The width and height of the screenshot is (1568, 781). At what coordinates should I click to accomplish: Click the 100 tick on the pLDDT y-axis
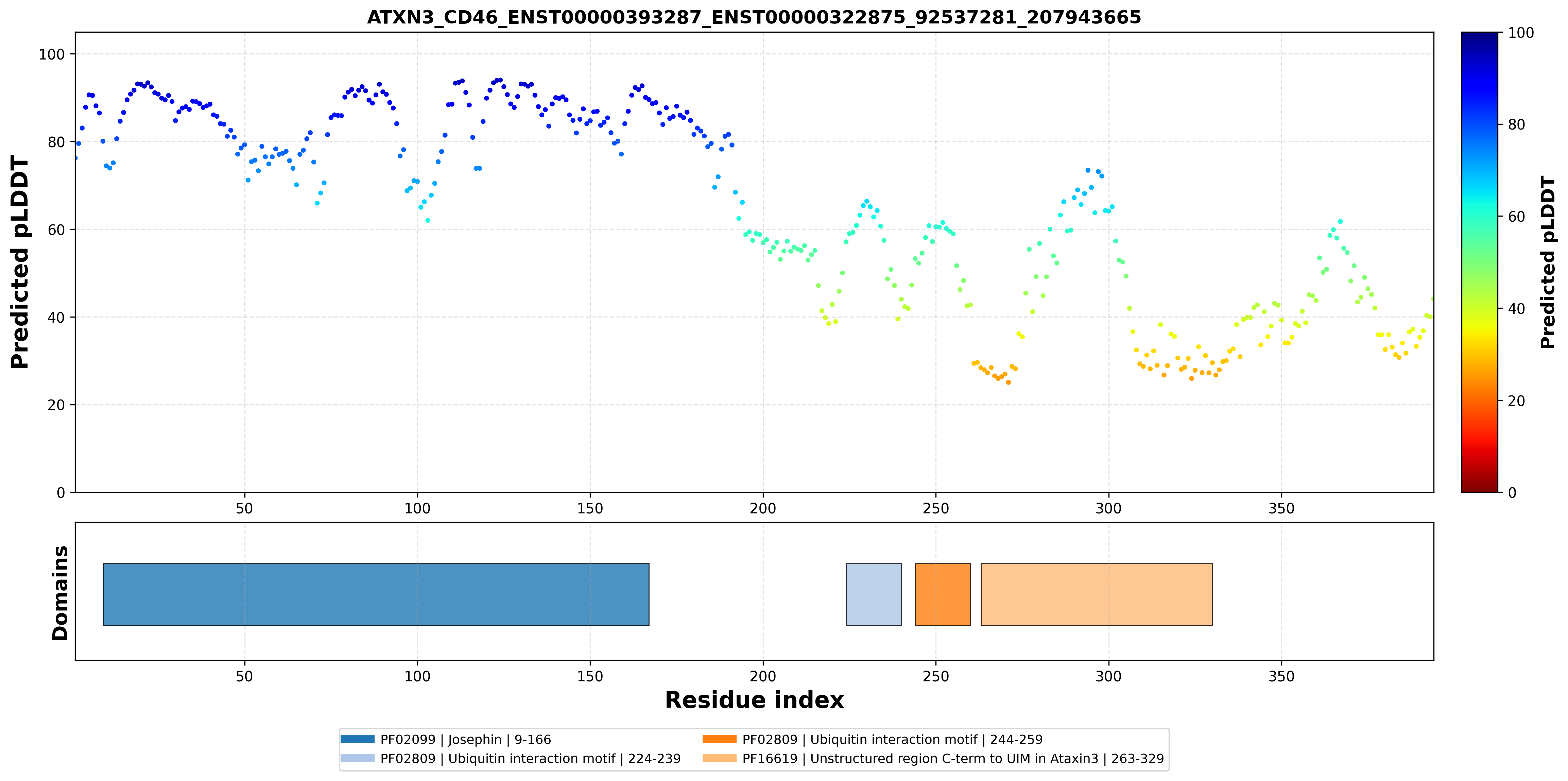[x=52, y=54]
